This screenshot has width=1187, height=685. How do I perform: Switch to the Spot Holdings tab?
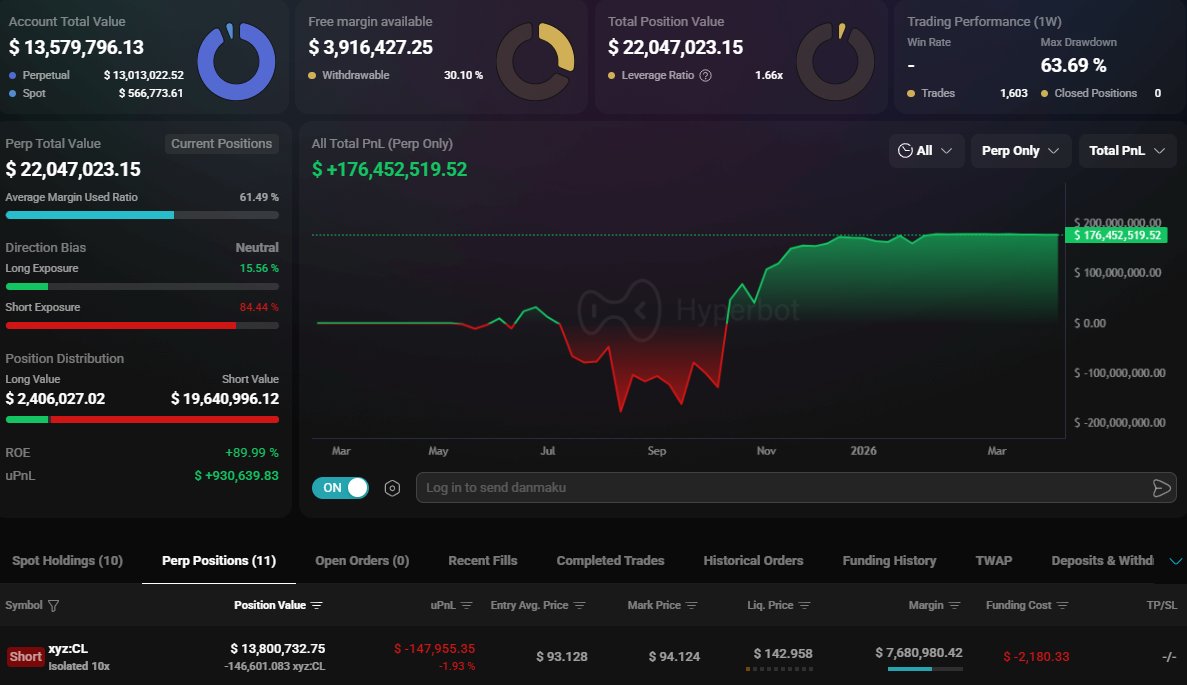point(66,560)
